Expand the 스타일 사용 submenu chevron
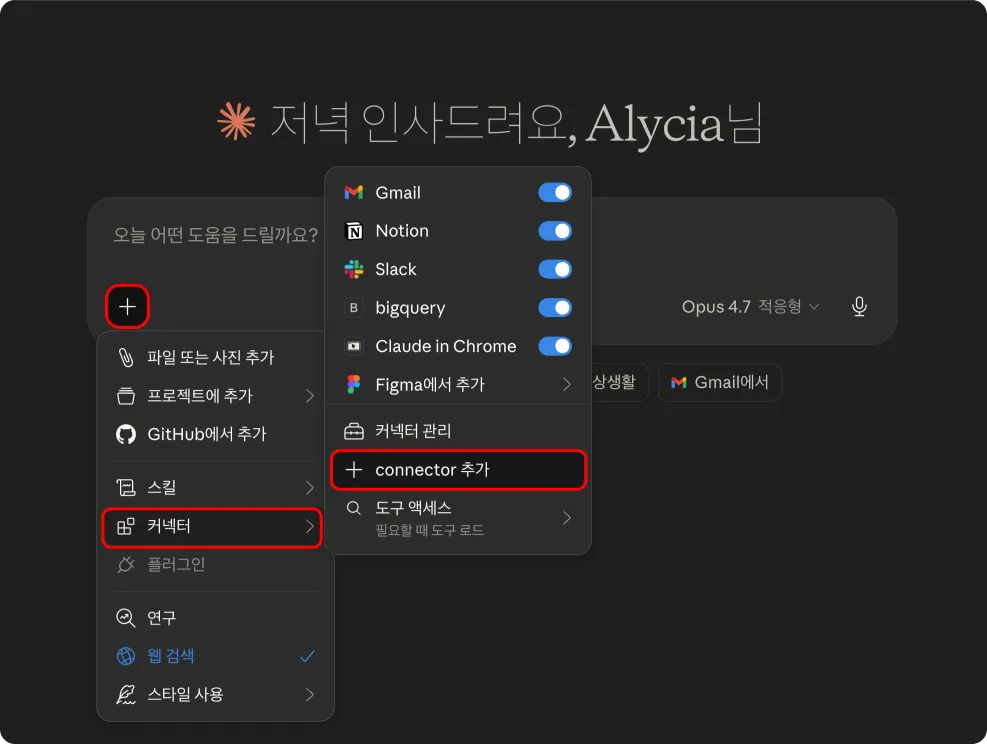Viewport: 987px width, 744px height. pos(310,695)
